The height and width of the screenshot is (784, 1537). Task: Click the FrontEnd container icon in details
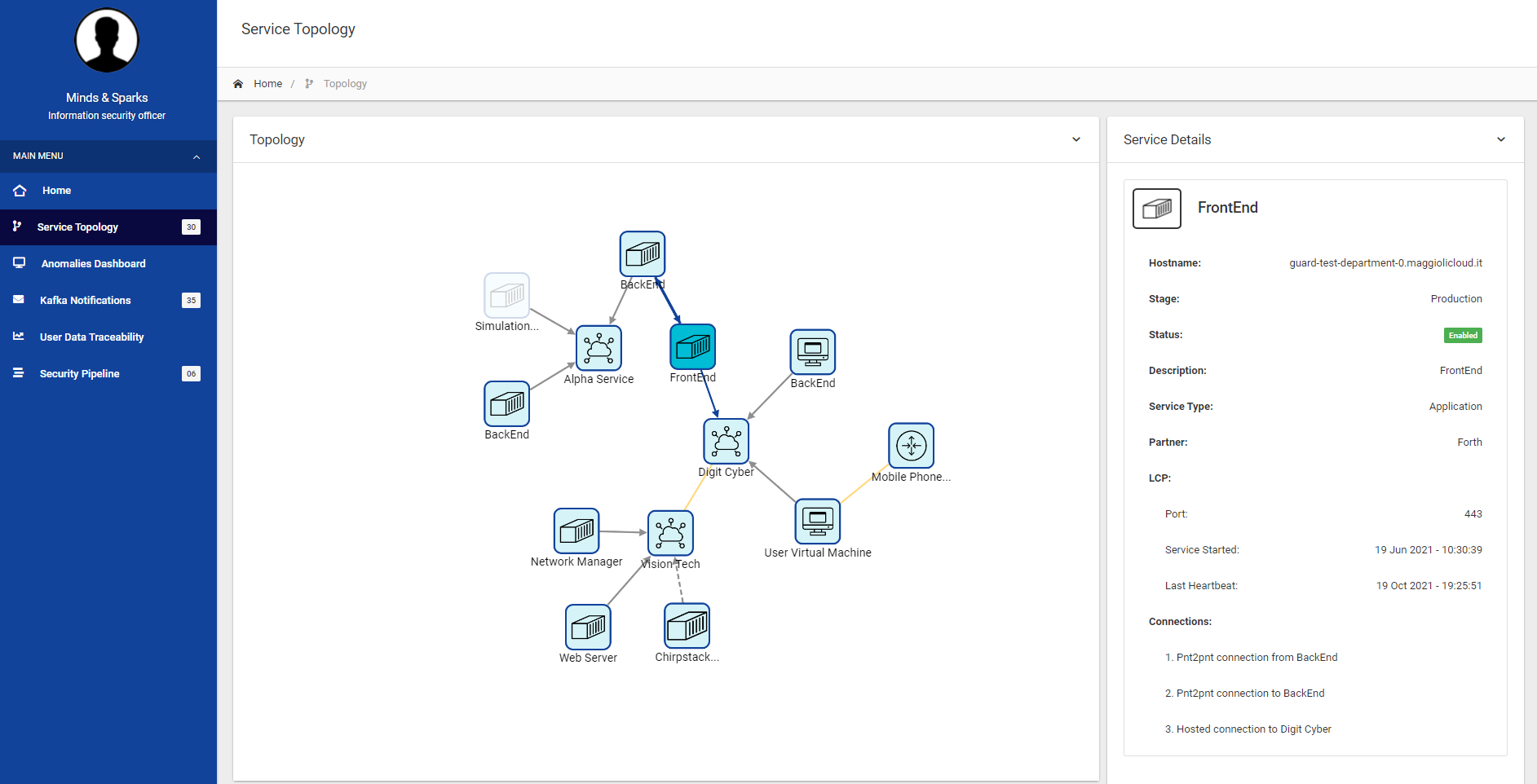(x=1157, y=209)
